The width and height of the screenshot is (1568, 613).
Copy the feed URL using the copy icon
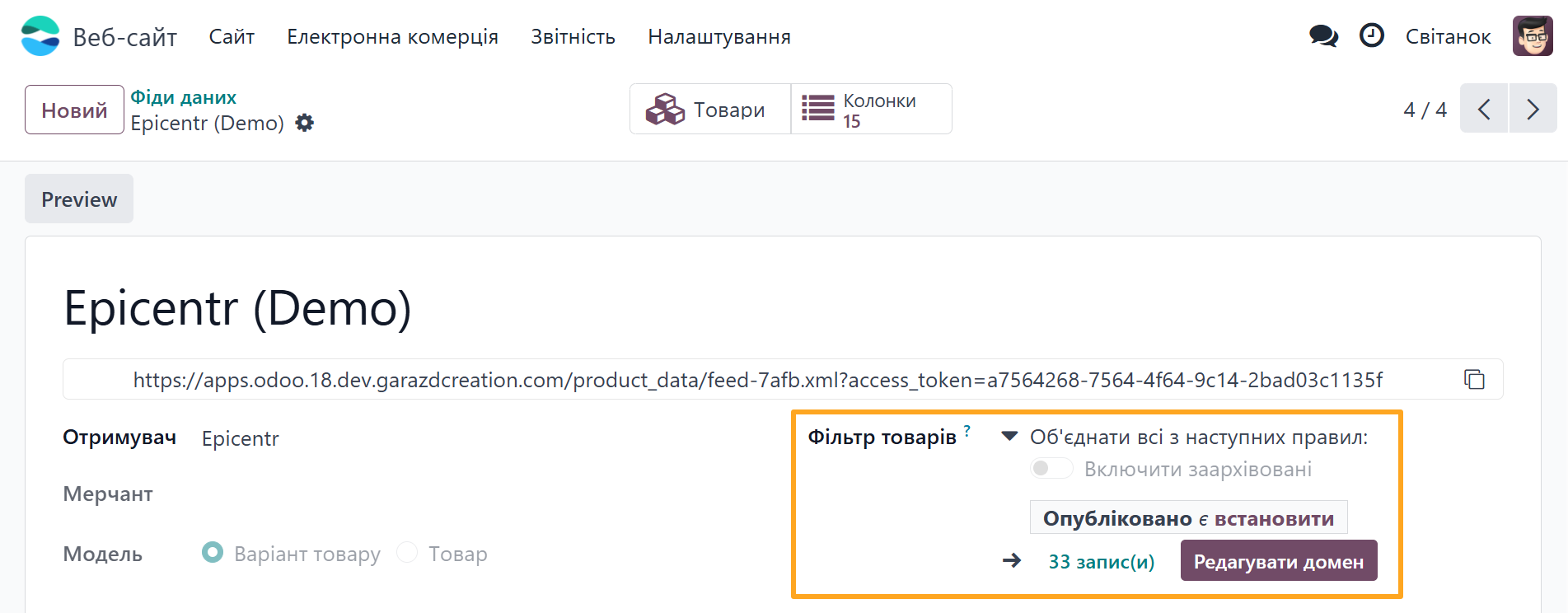tap(1474, 379)
